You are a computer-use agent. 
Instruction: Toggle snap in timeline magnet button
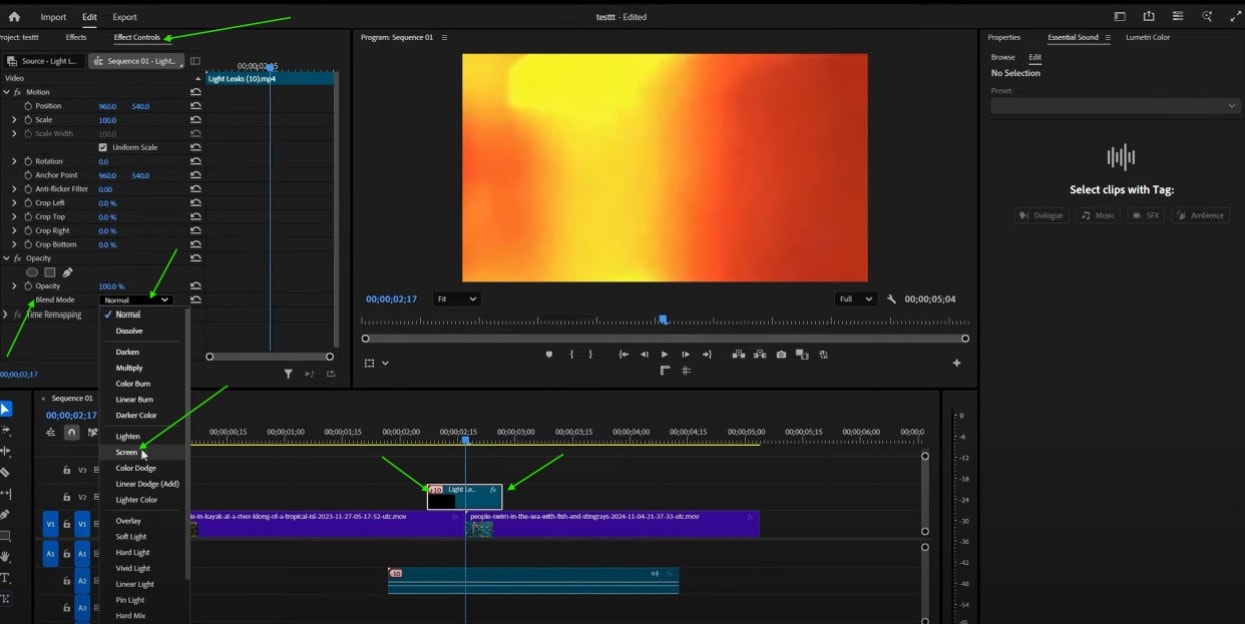[x=72, y=432]
